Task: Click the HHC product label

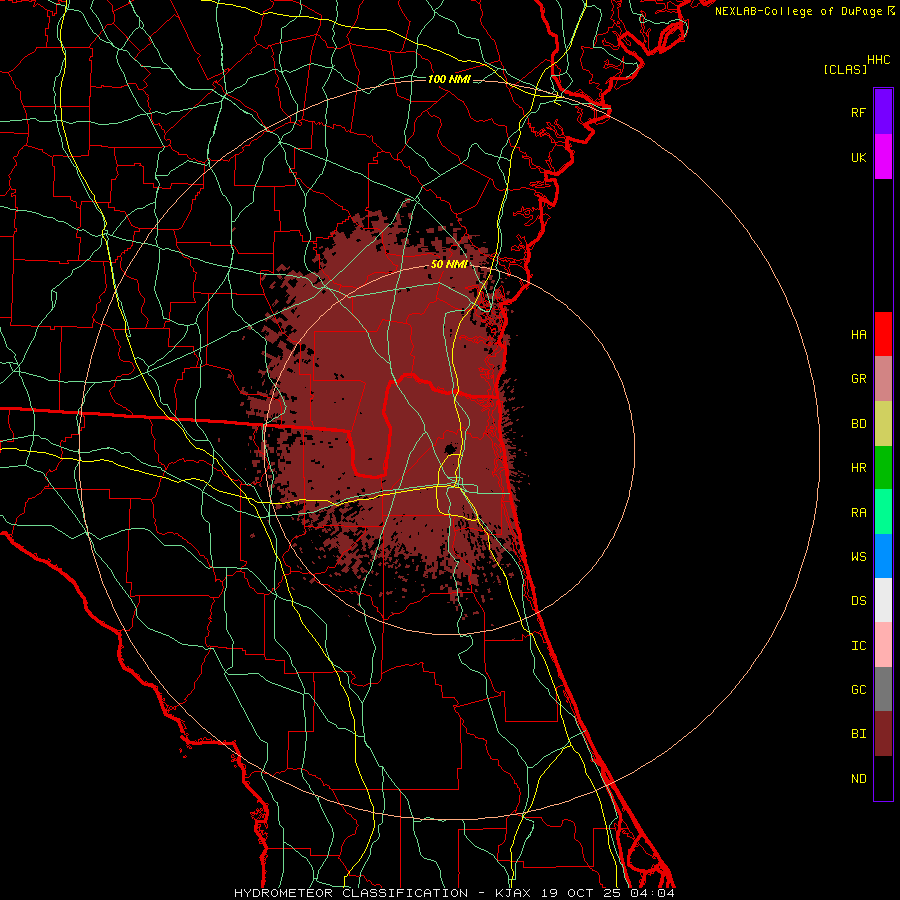Action: coord(878,60)
